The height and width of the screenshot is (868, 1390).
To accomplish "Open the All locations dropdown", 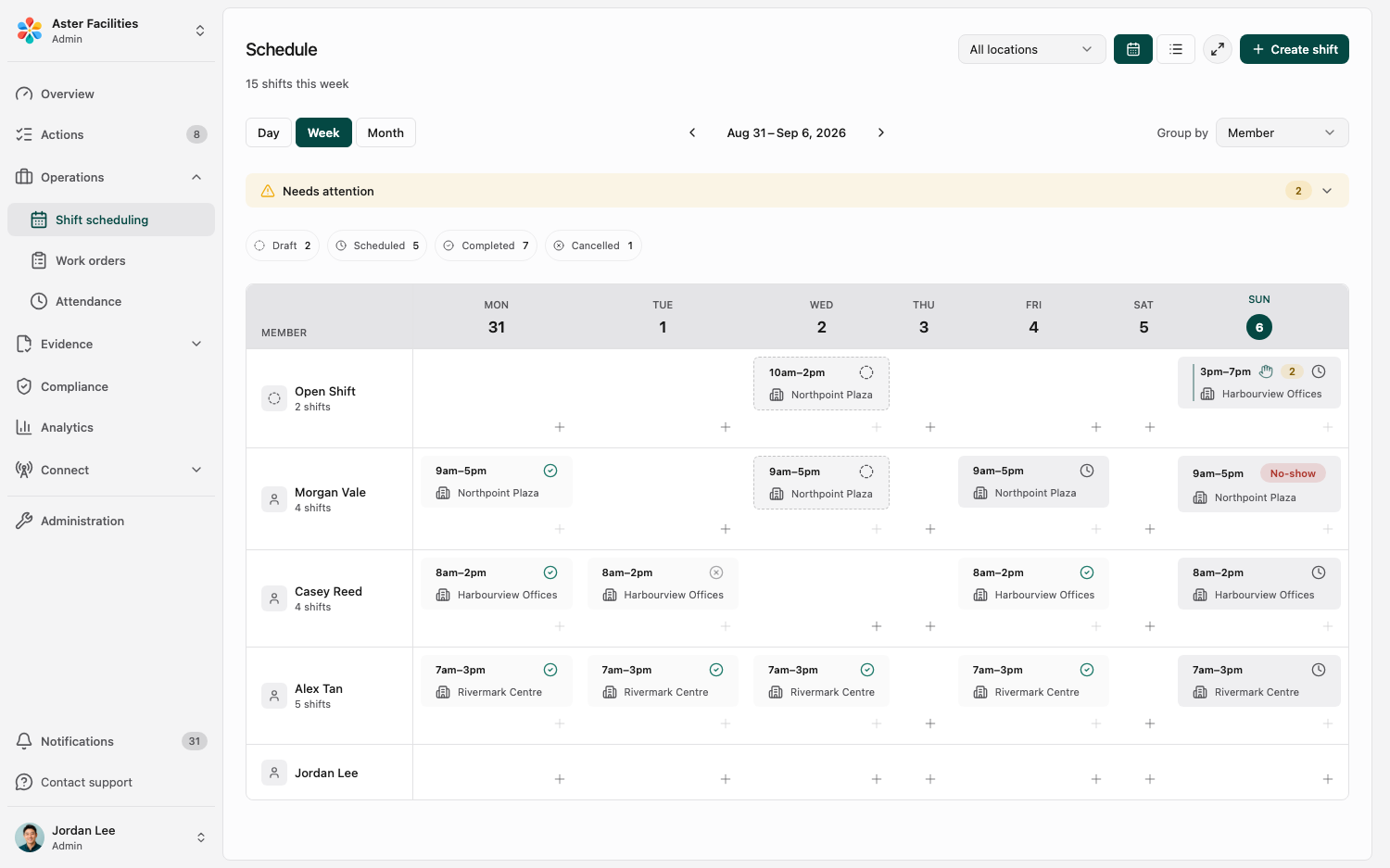I will 1032,49.
